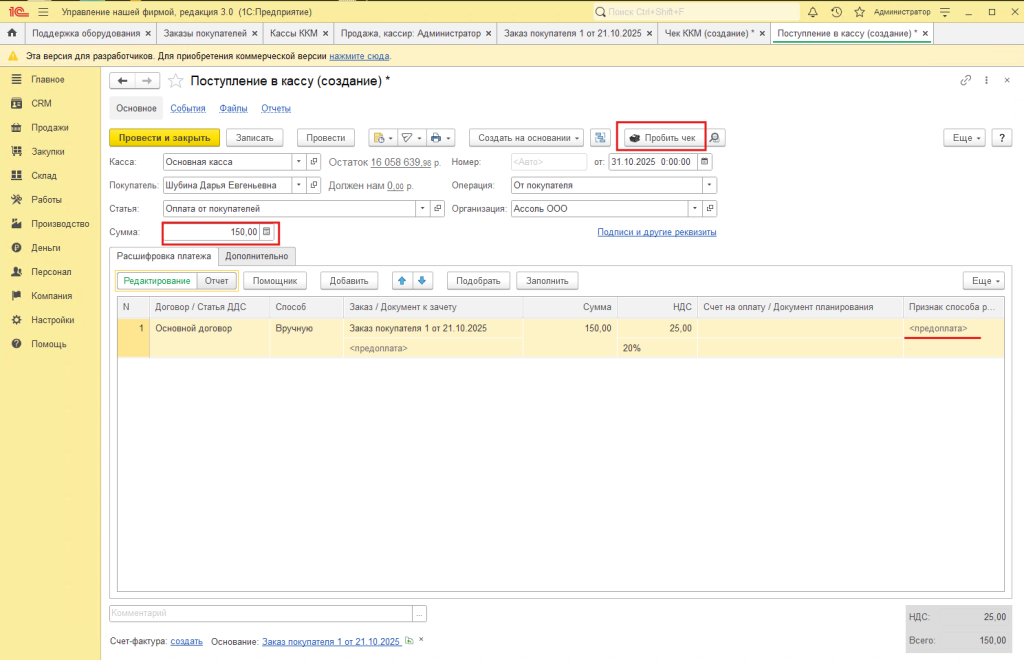Image resolution: width=1024 pixels, height=660 pixels.
Task: Click the calculator icon in the Сумма field
Action: point(267,232)
